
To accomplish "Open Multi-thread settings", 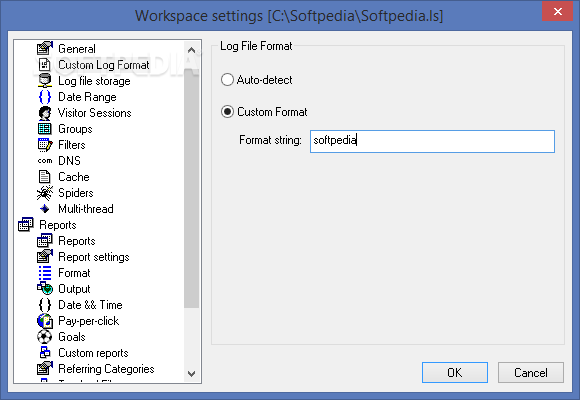I will pos(86,209).
